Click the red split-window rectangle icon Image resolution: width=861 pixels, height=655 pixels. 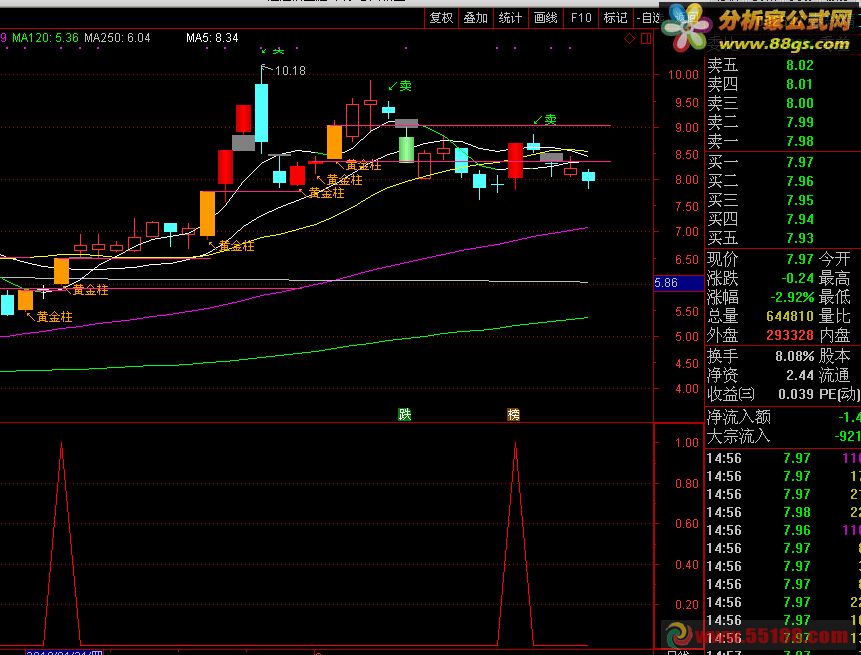point(646,38)
